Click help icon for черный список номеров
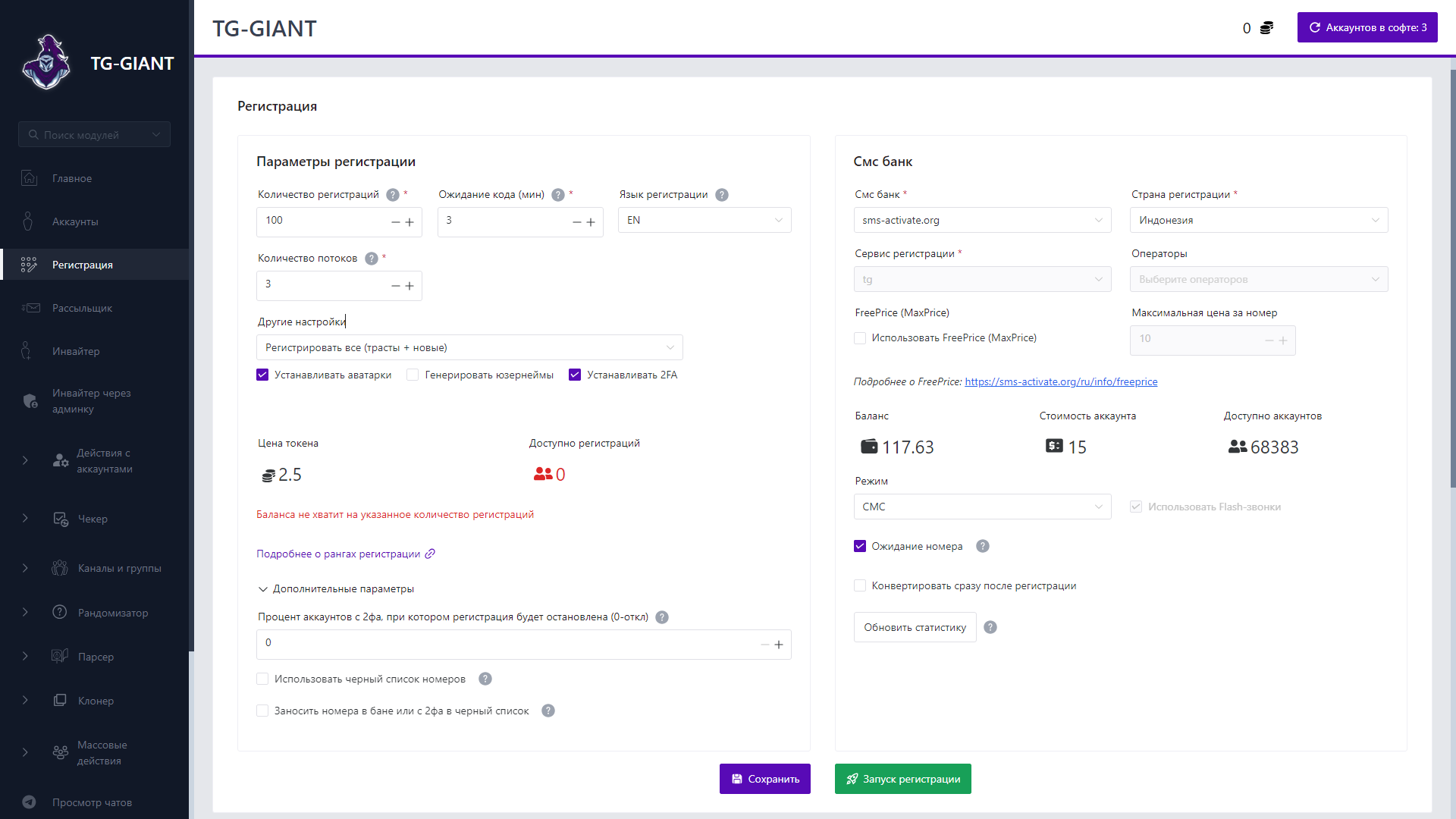This screenshot has height=819, width=1456. pyautogui.click(x=485, y=679)
